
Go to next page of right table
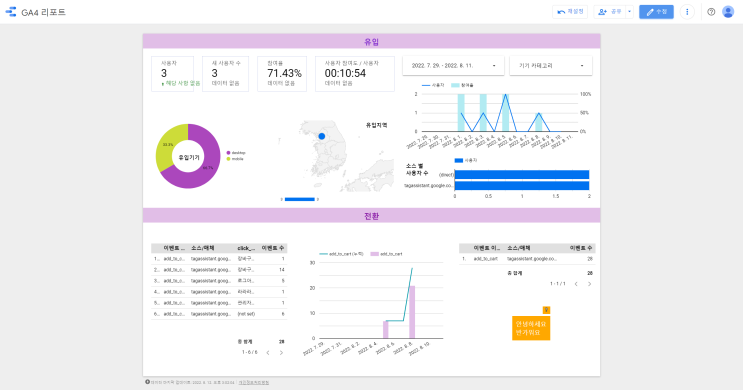click(589, 284)
